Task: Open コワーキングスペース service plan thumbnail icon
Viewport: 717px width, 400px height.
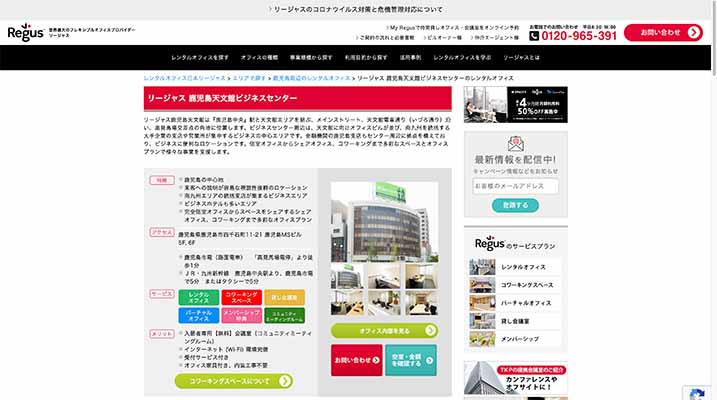Action: [482, 285]
